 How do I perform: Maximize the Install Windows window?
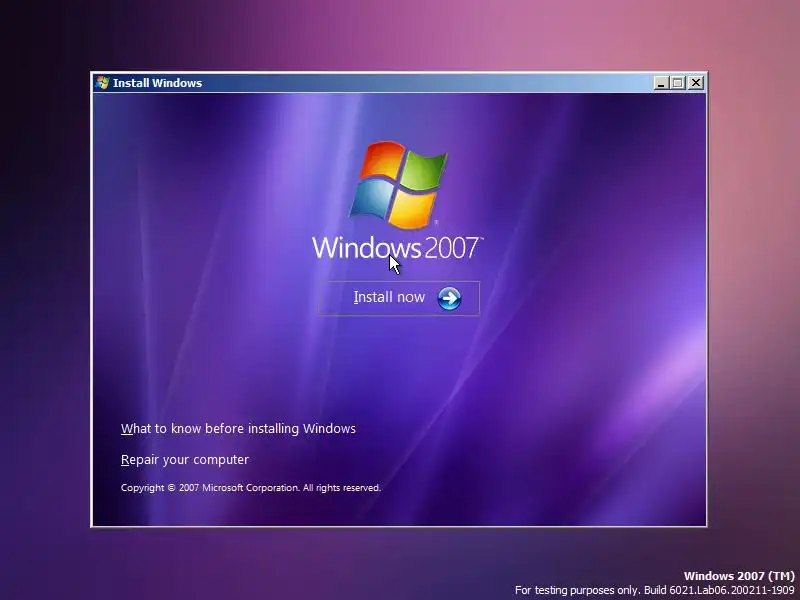point(678,83)
